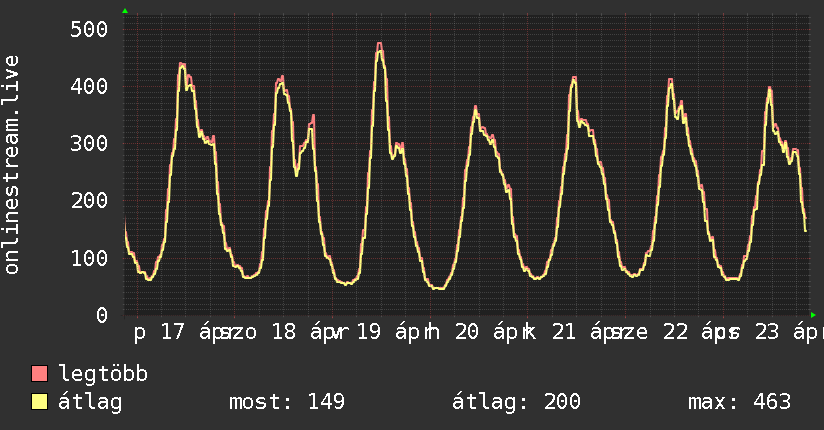The width and height of the screenshot is (824, 430).
Task: Click the x-axis date label 18
Action: point(284,332)
